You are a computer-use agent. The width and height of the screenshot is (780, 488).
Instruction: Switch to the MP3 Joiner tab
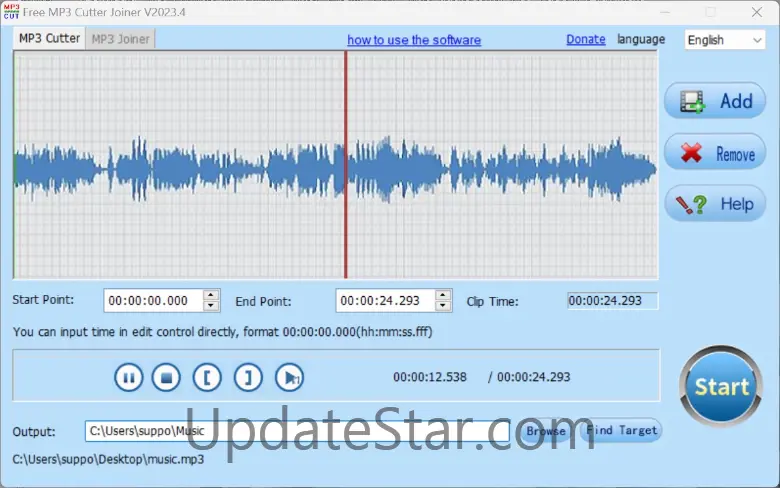click(x=120, y=39)
